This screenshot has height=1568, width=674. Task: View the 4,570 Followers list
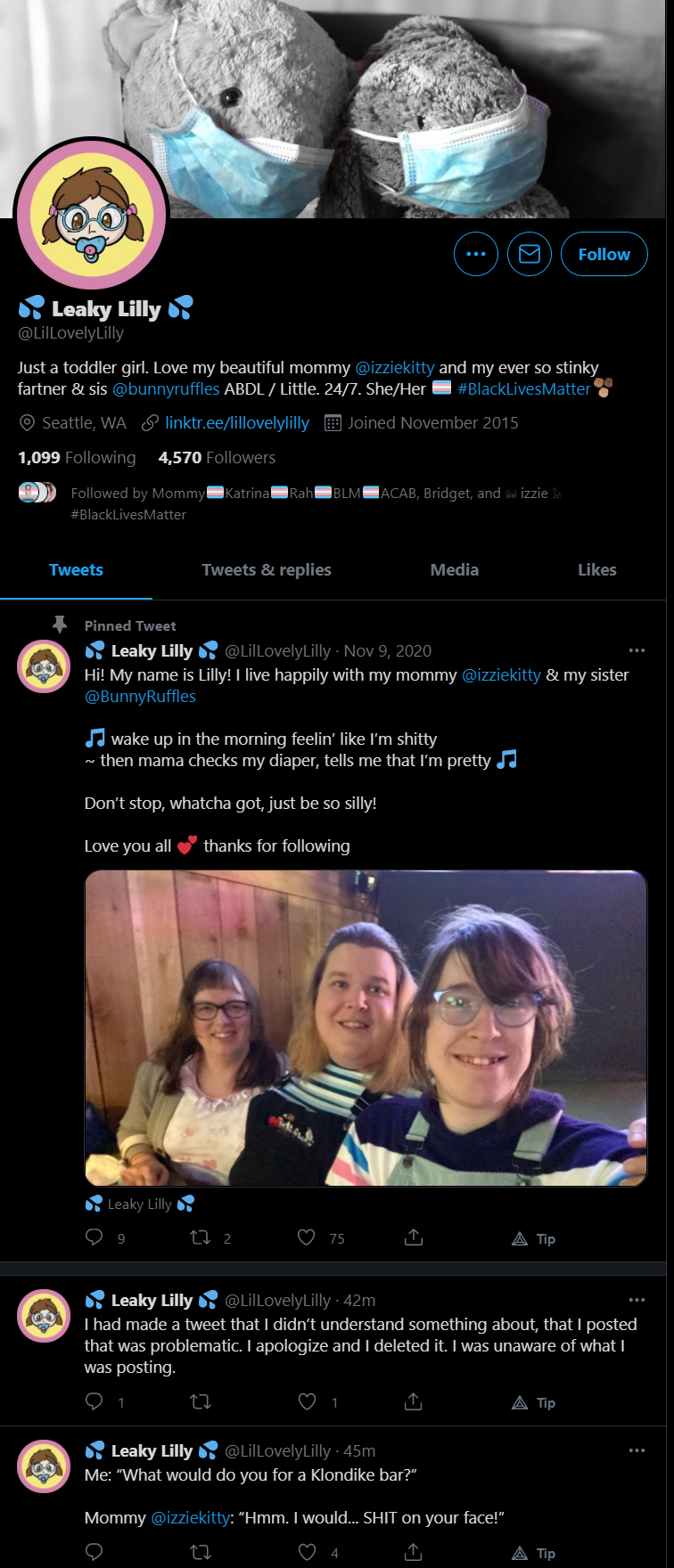point(217,458)
